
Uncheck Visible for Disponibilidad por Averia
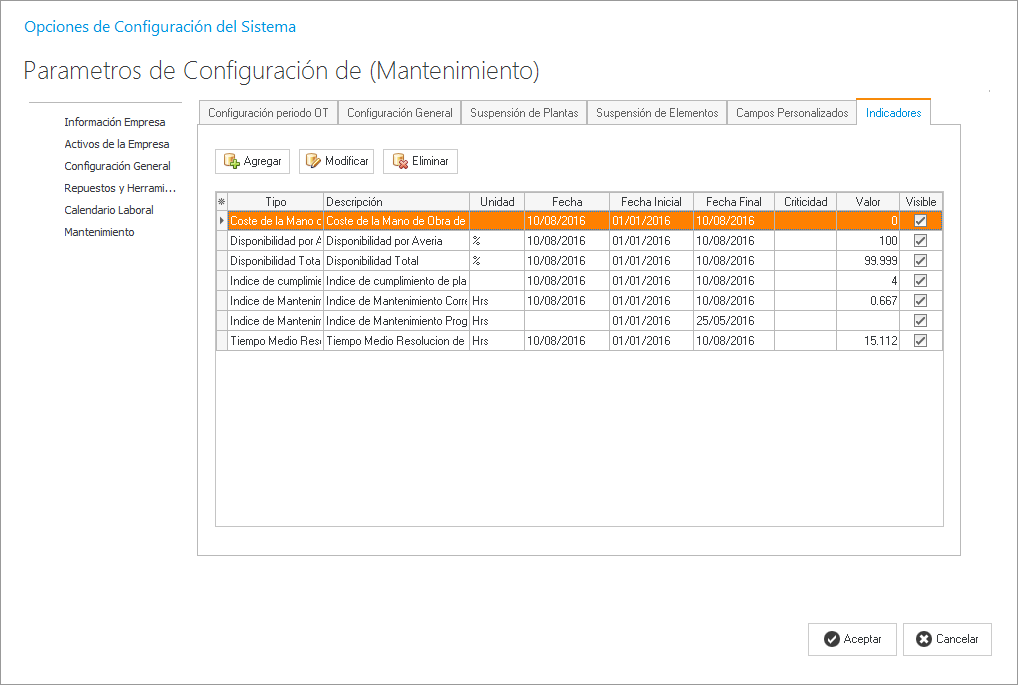(920, 241)
